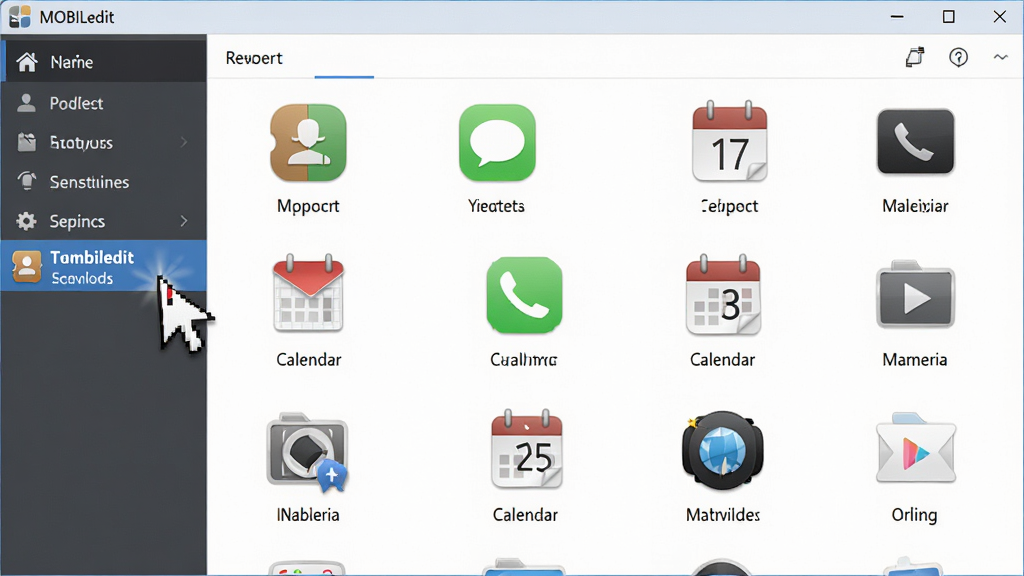Open the Mameria video folder icon
The image size is (1024, 576).
916,294
